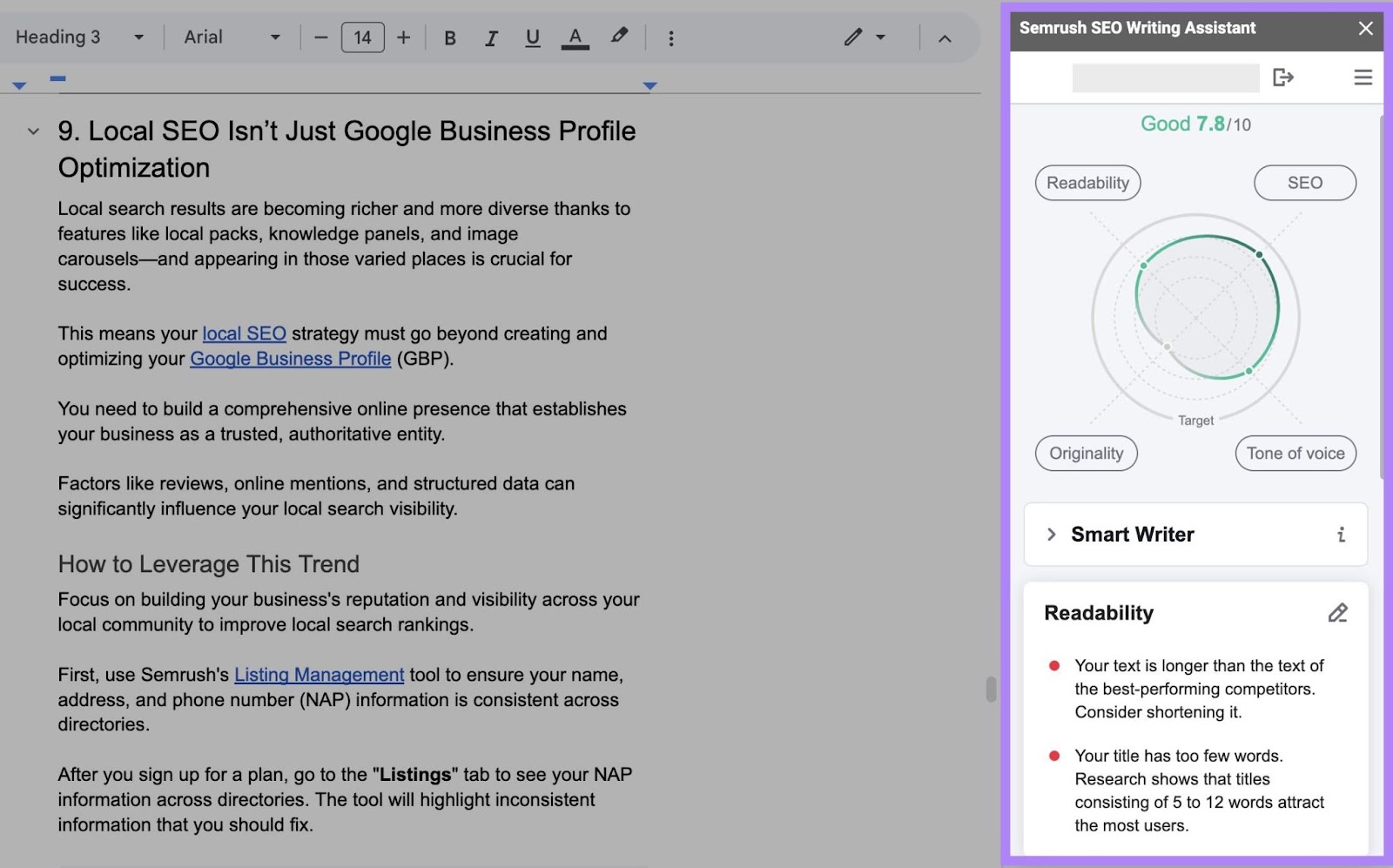Select the Tone of voice pill
The width and height of the screenshot is (1393, 868).
point(1295,453)
